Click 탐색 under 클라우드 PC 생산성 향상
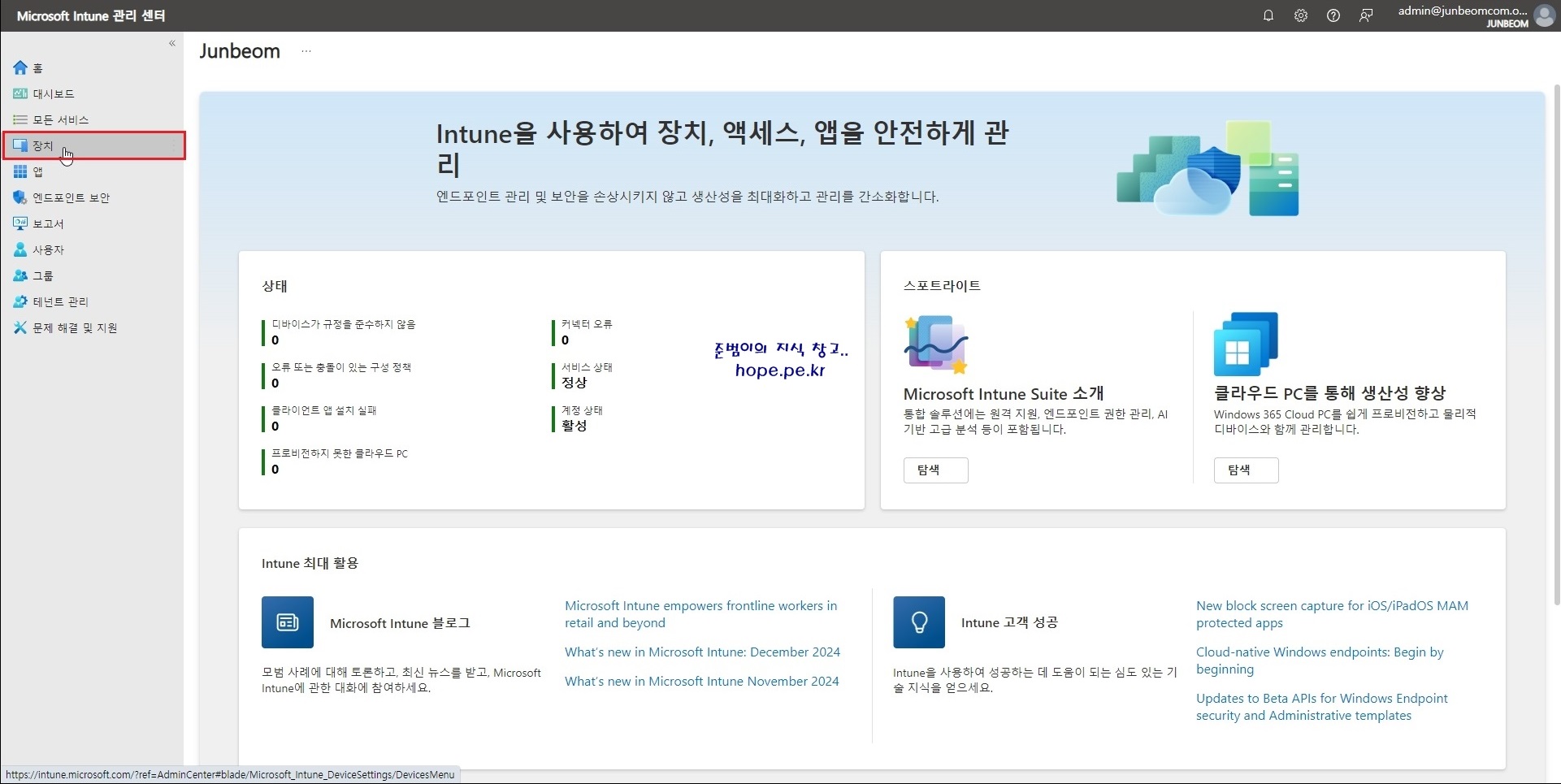The image size is (1561, 784). click(1246, 470)
